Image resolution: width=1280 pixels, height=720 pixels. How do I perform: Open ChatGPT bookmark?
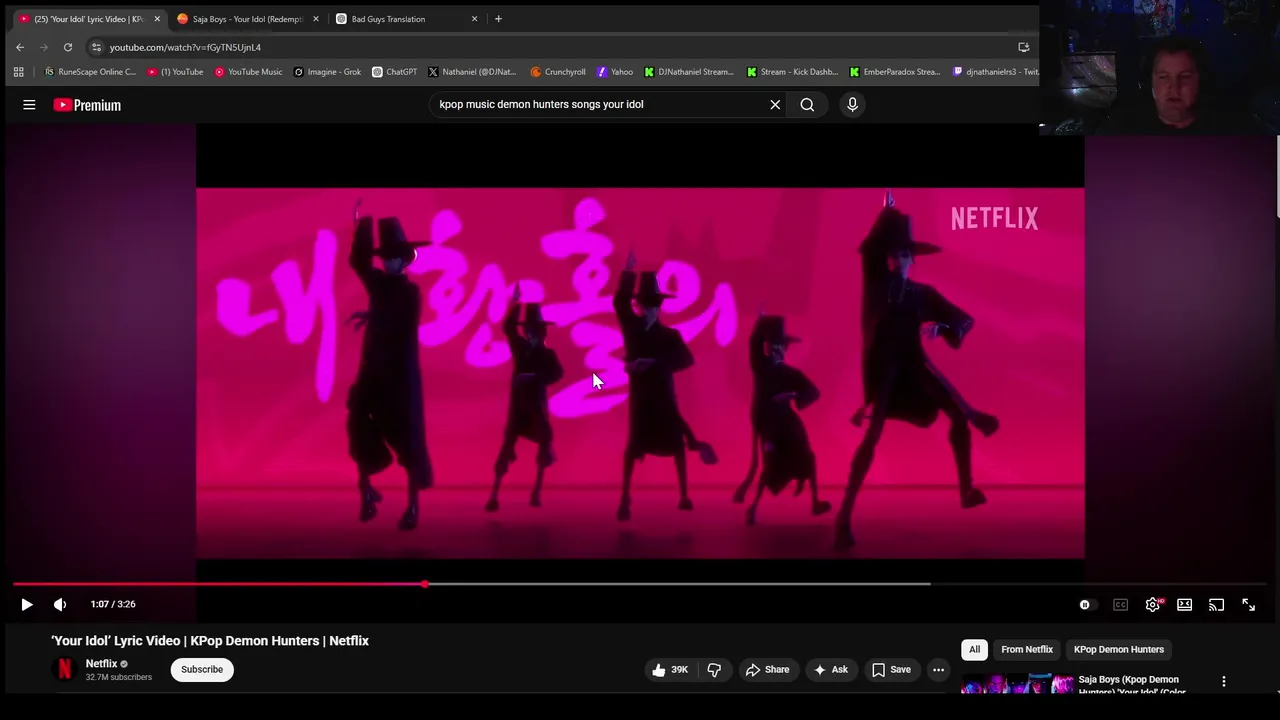(395, 72)
